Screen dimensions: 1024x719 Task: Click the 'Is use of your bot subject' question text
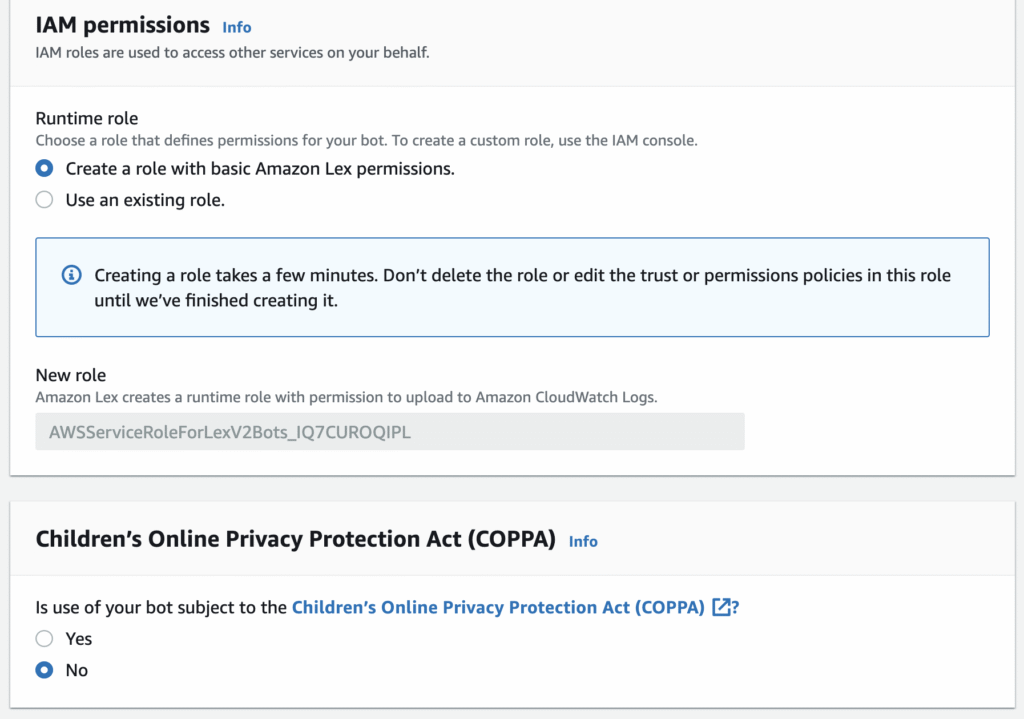coord(161,607)
